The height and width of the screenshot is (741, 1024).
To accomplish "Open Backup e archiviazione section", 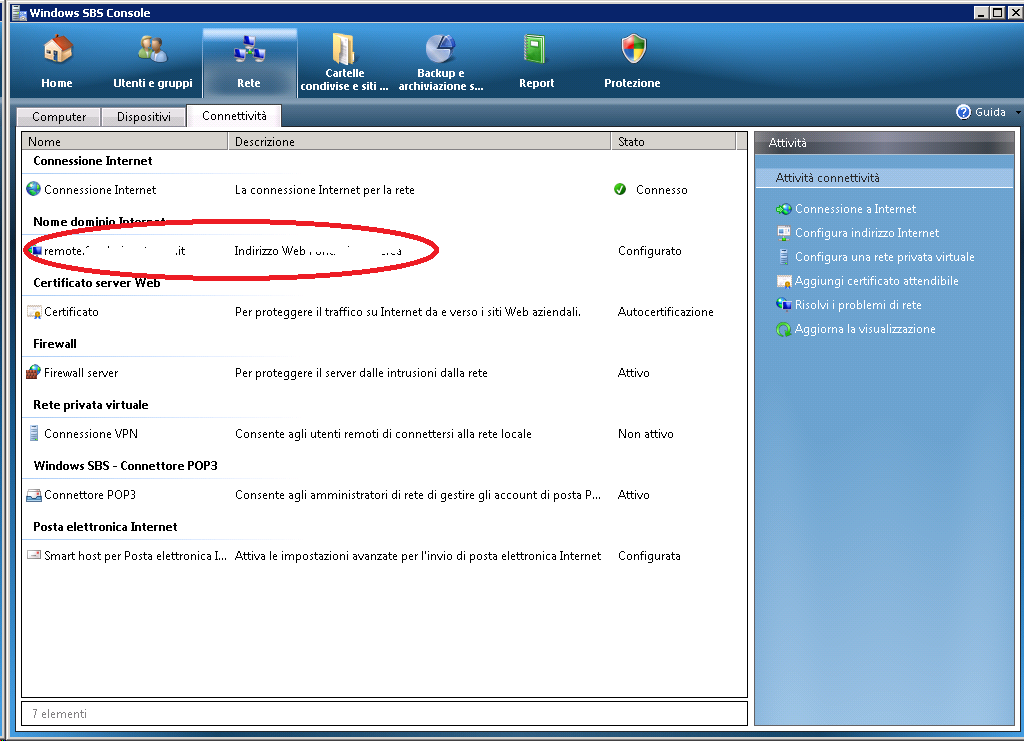I will tap(441, 62).
